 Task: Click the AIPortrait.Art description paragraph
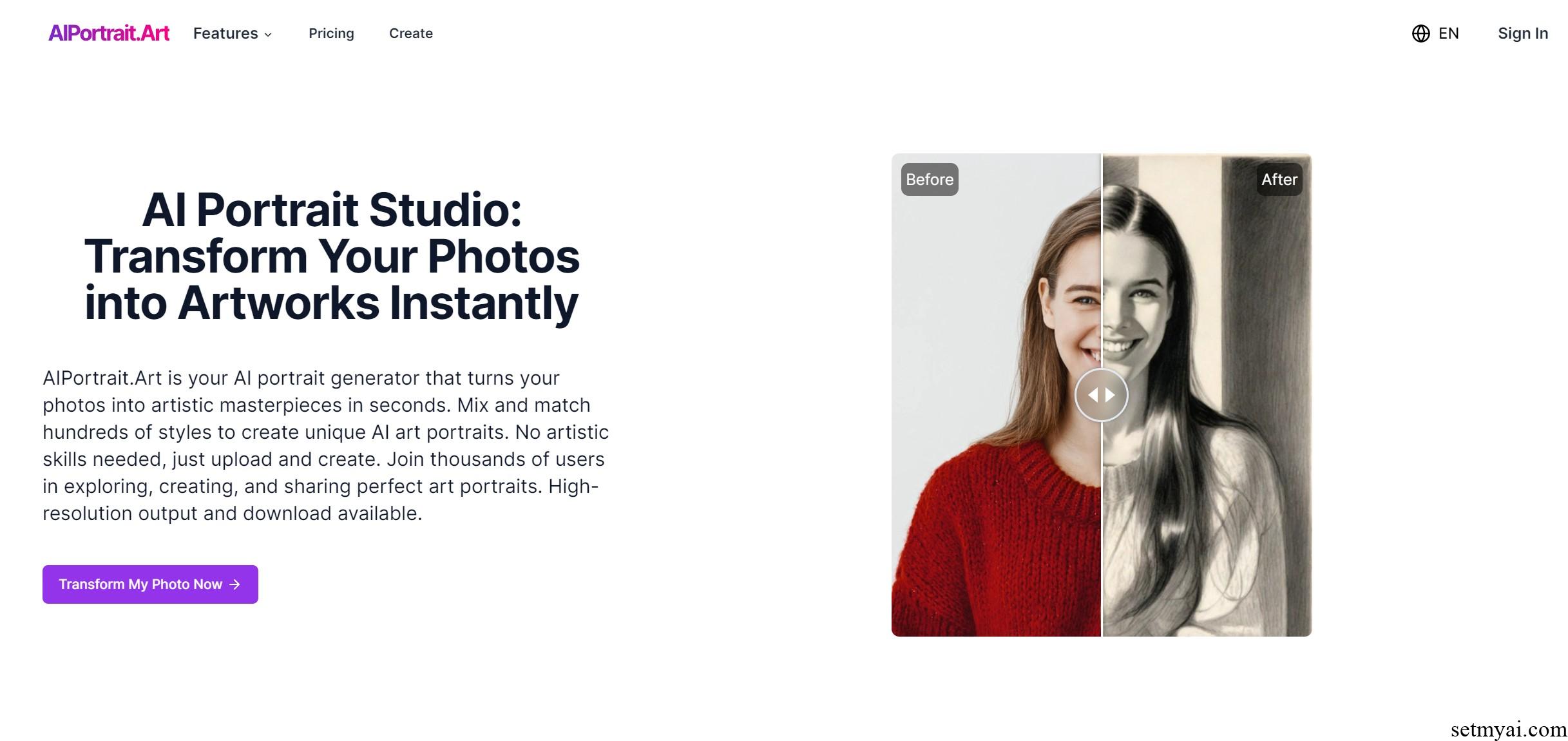tap(326, 445)
